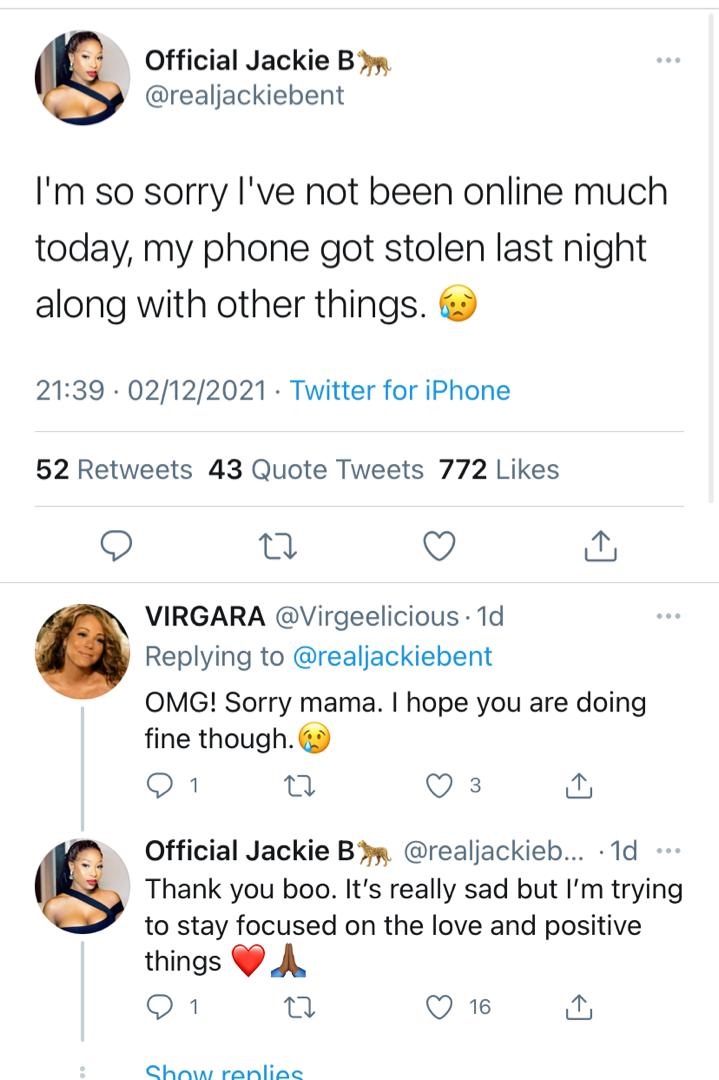Like the main tweet with heart icon

click(439, 545)
